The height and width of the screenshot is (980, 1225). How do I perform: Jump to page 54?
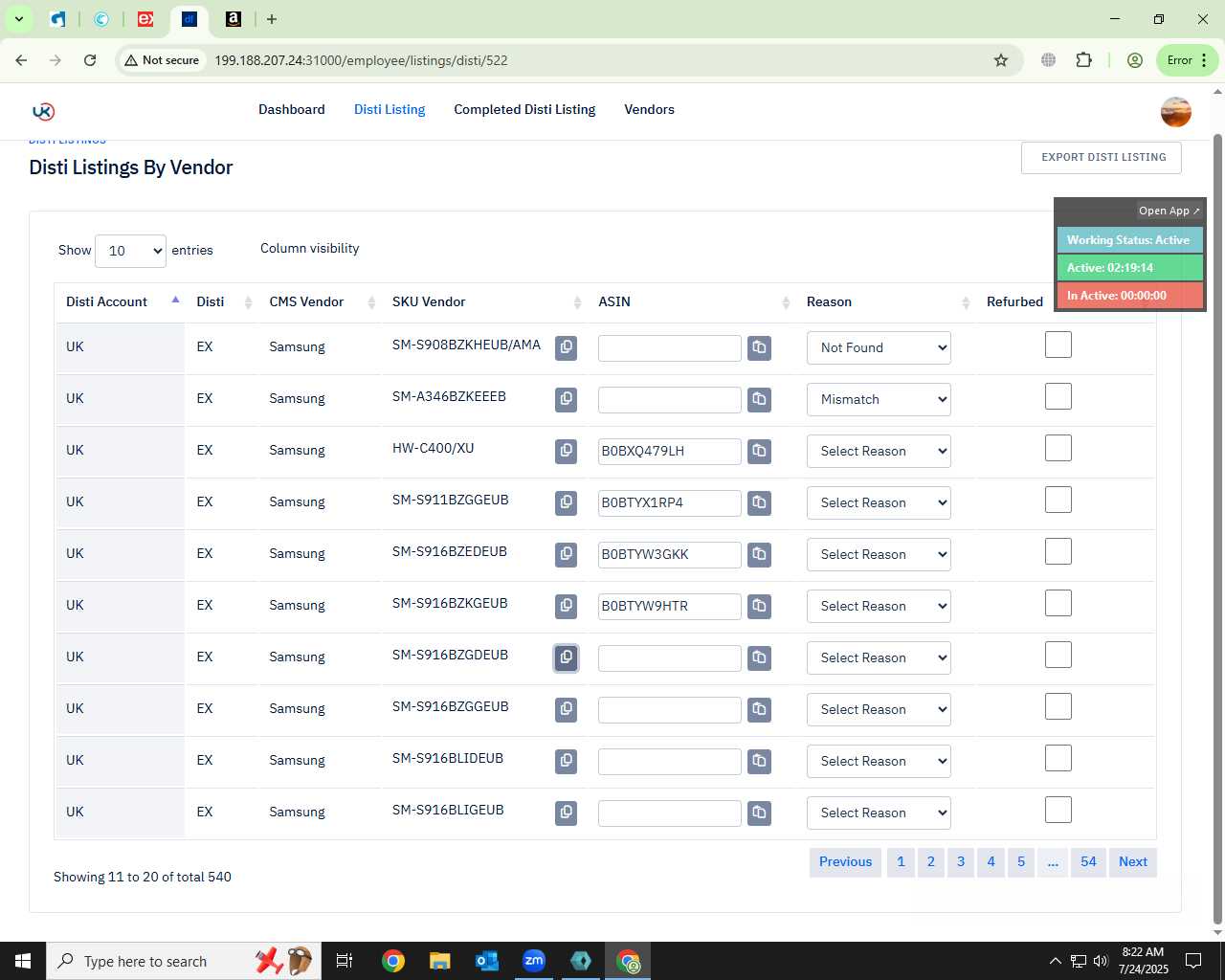click(1088, 861)
